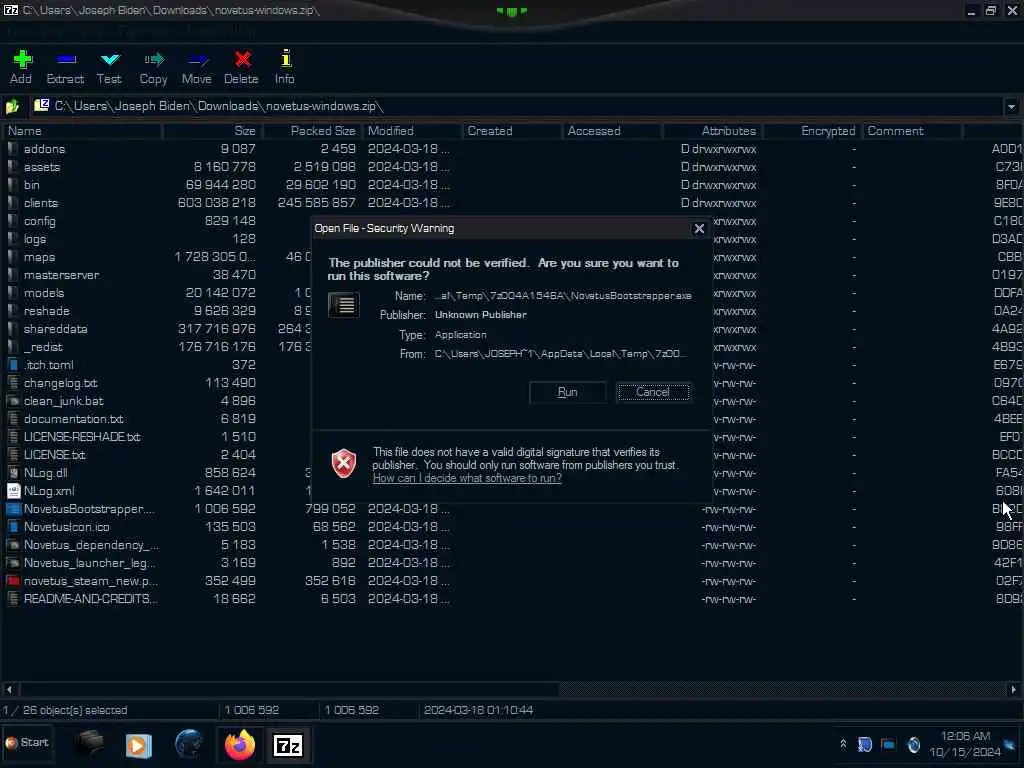The width and height of the screenshot is (1024, 768).
Task: Select the masterserver folder row
Action: click(x=61, y=275)
